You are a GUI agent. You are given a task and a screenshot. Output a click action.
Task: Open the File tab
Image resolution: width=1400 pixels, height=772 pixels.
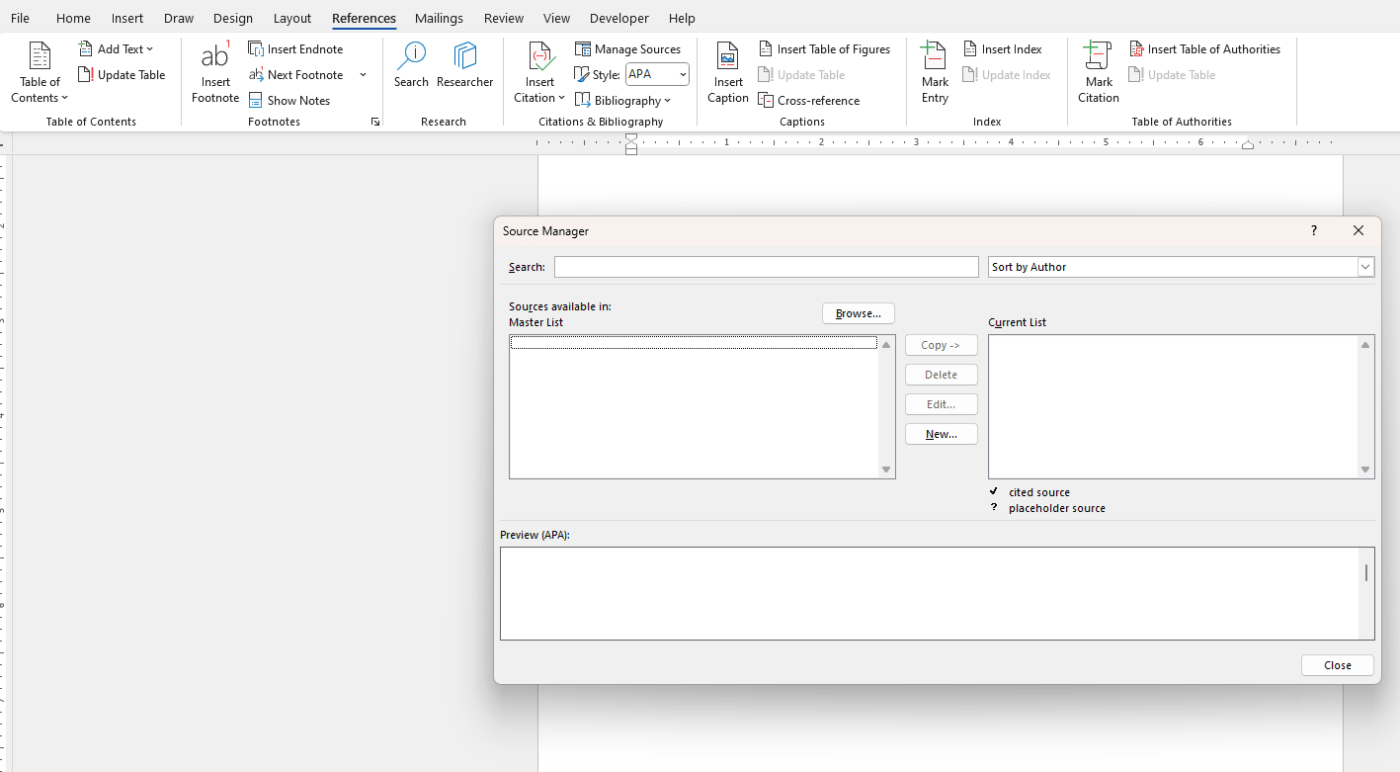[20, 18]
